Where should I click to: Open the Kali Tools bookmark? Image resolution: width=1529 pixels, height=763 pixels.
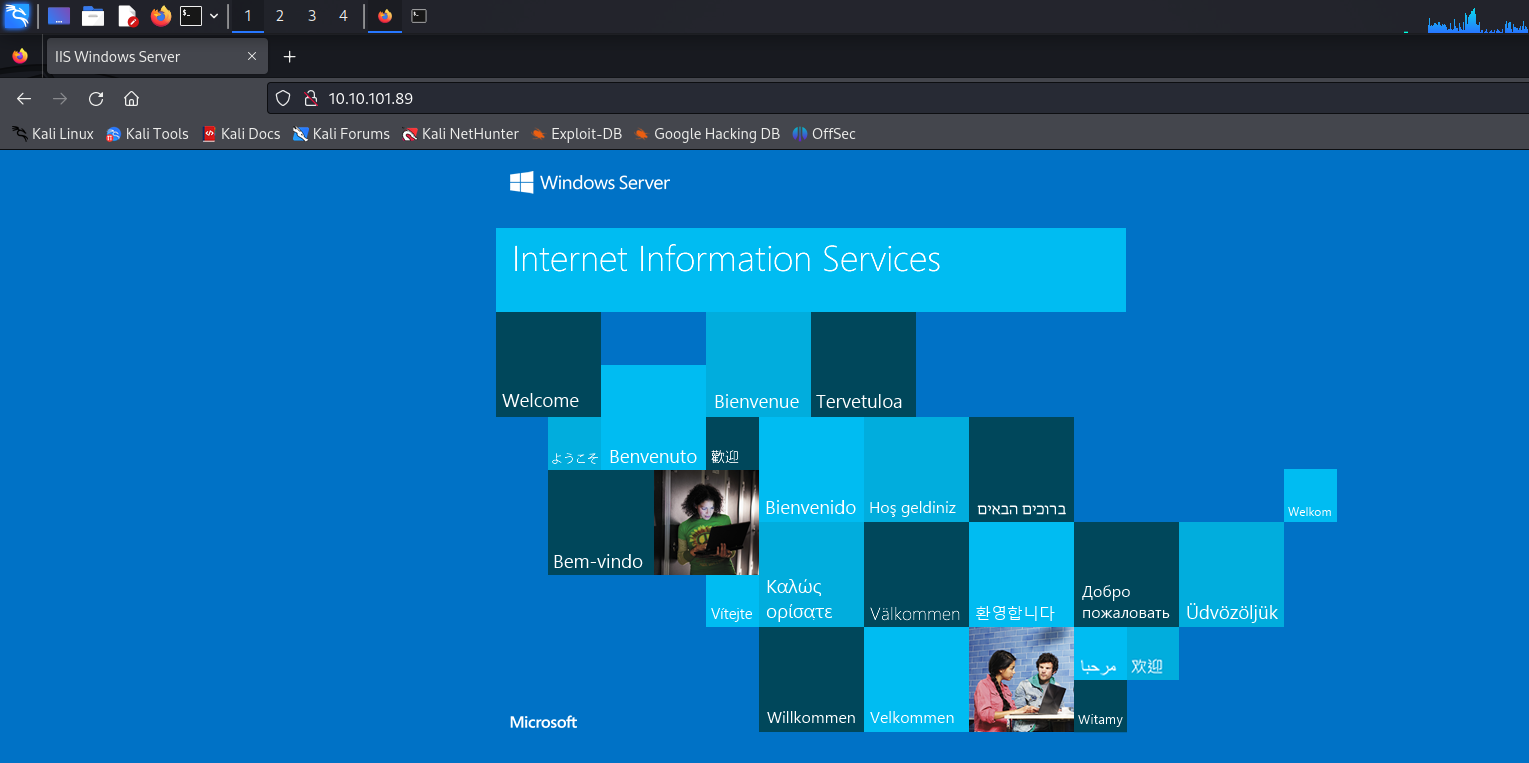(147, 134)
